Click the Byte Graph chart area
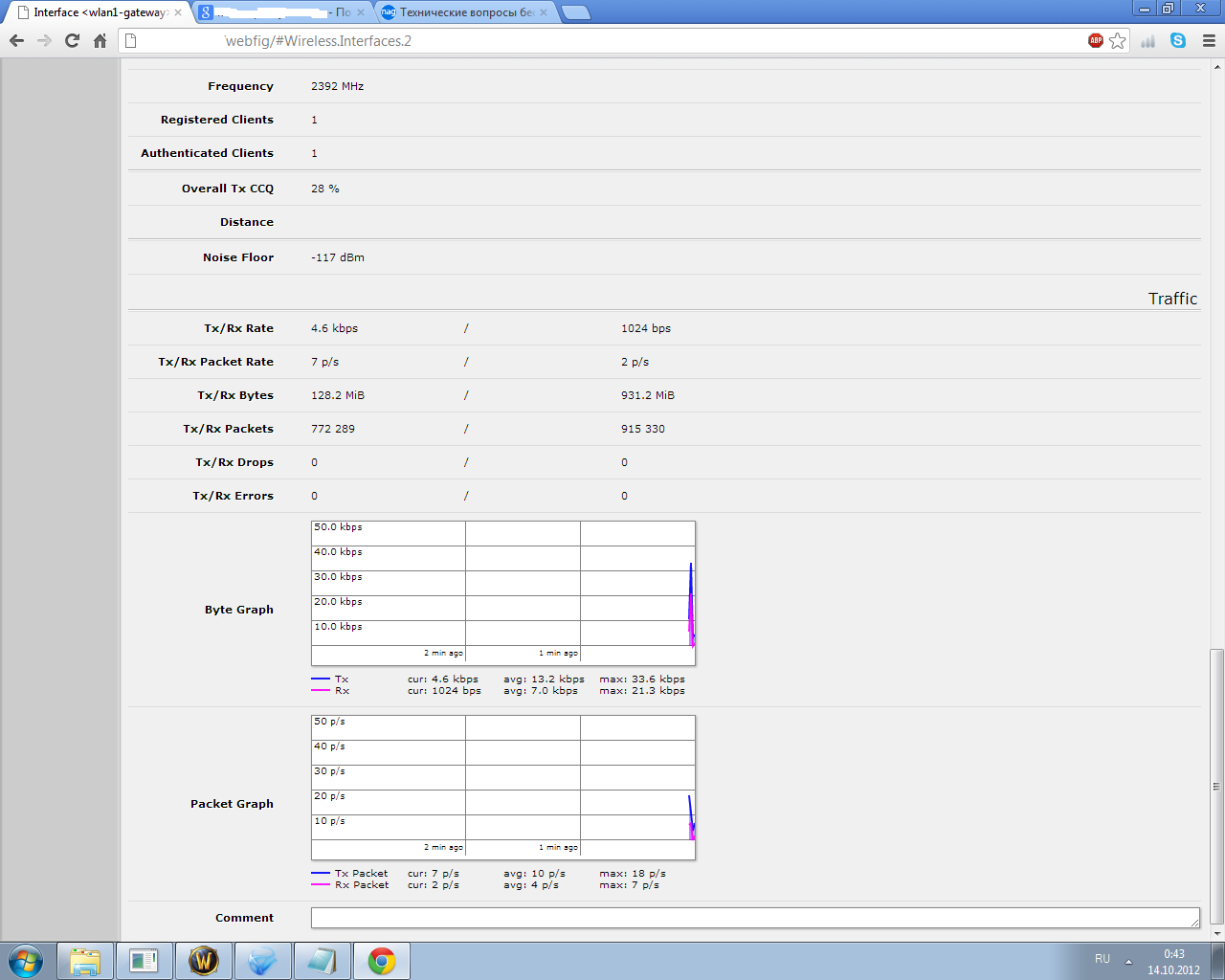The width and height of the screenshot is (1225, 980). click(503, 593)
